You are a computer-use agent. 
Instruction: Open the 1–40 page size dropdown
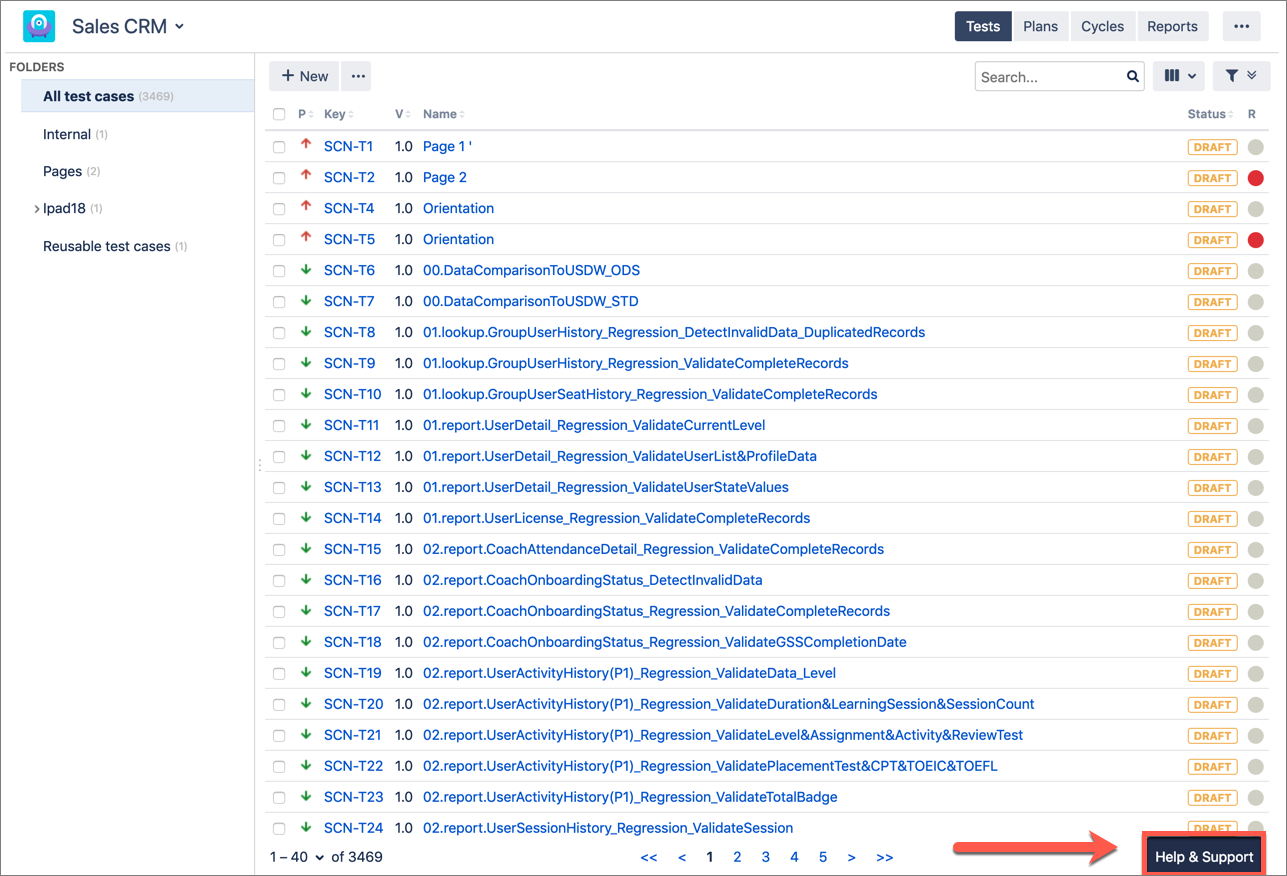click(297, 857)
